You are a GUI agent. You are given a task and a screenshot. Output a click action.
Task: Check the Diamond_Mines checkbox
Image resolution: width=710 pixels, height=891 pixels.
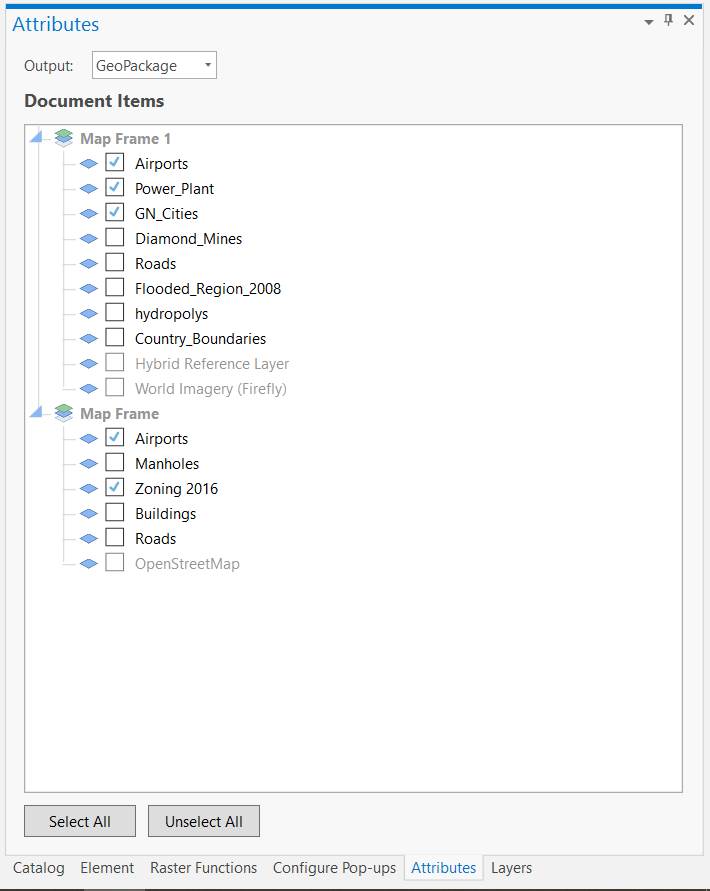coord(115,238)
